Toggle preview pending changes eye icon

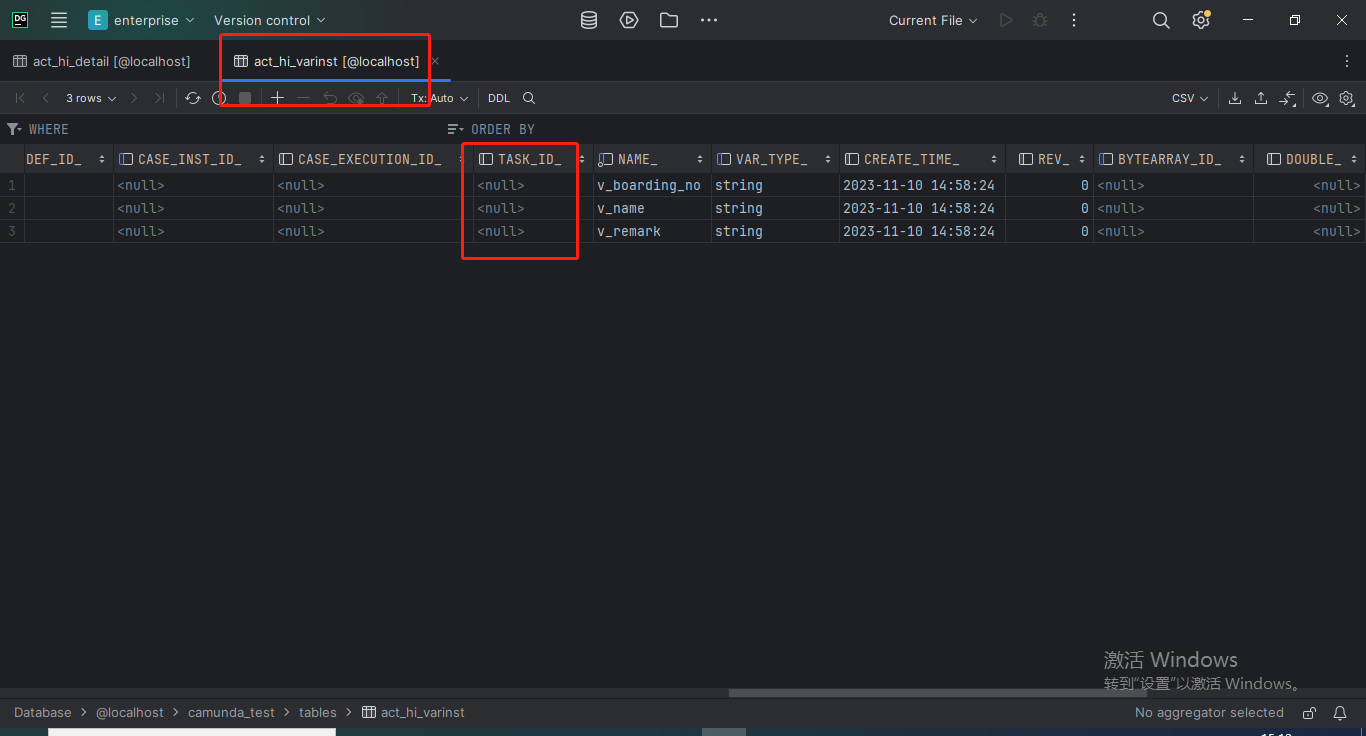pyautogui.click(x=356, y=98)
